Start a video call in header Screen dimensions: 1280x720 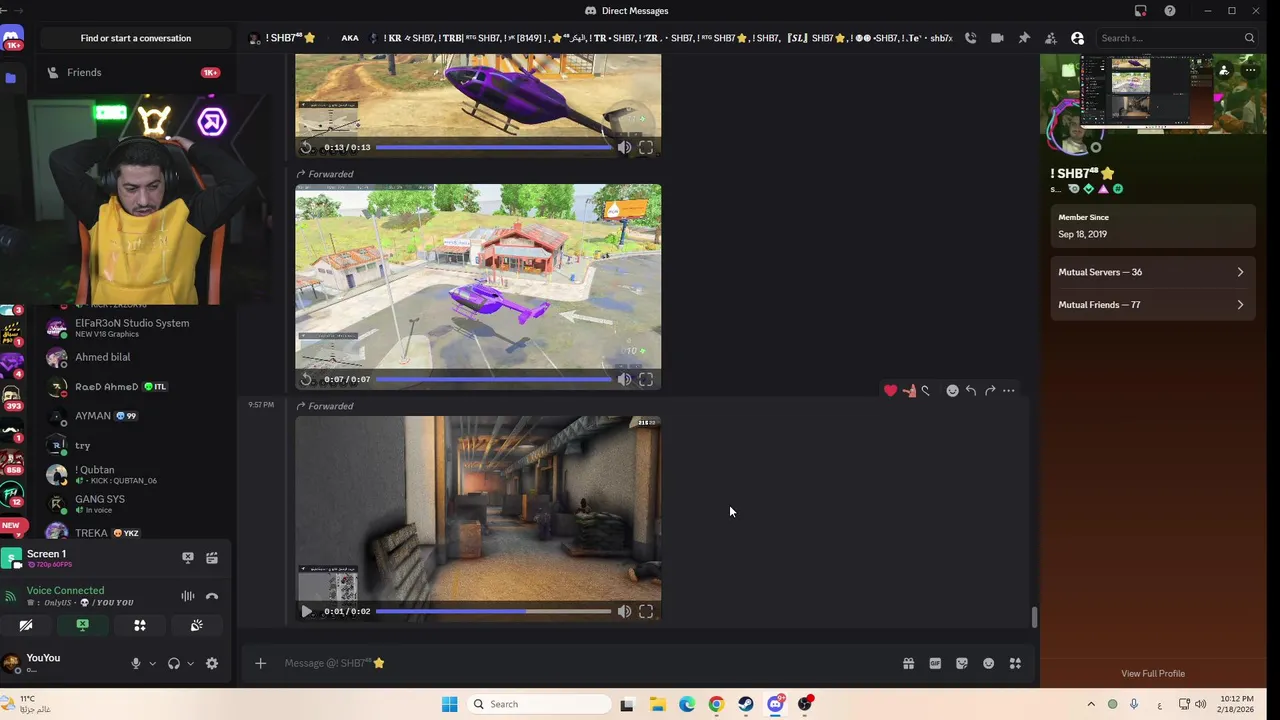[997, 38]
